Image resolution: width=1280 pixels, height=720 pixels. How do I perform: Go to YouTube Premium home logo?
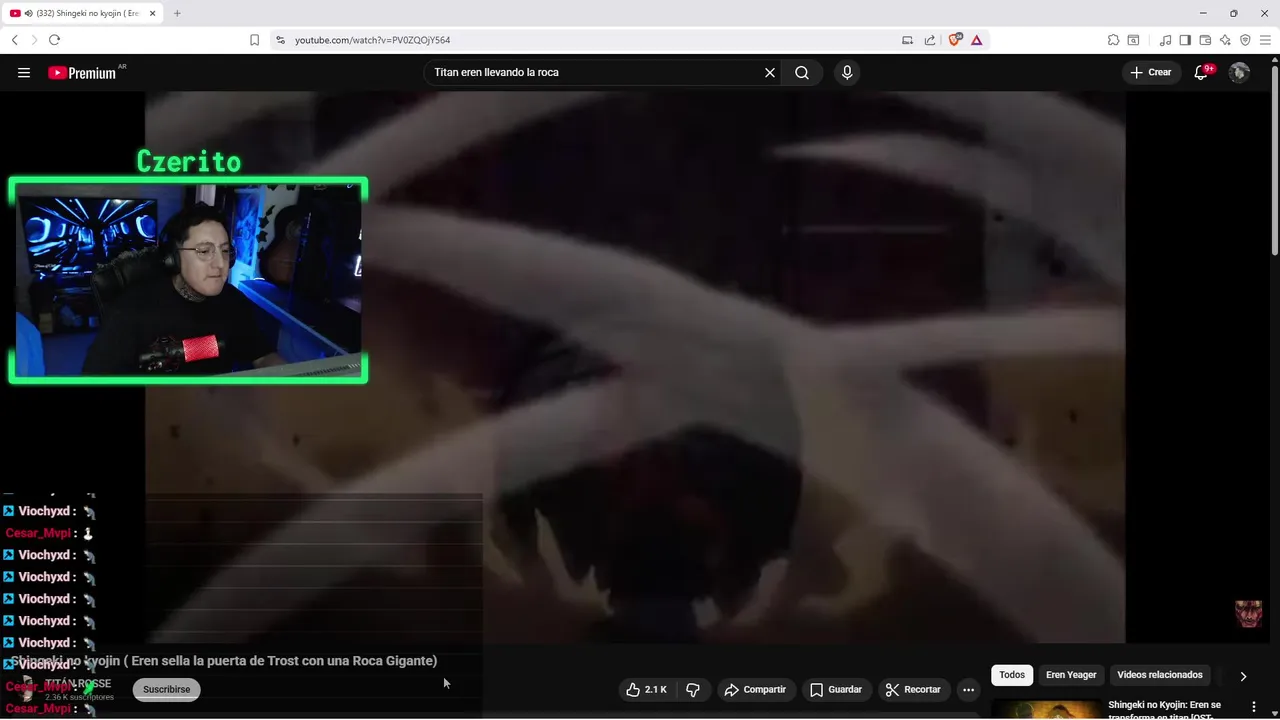[82, 72]
